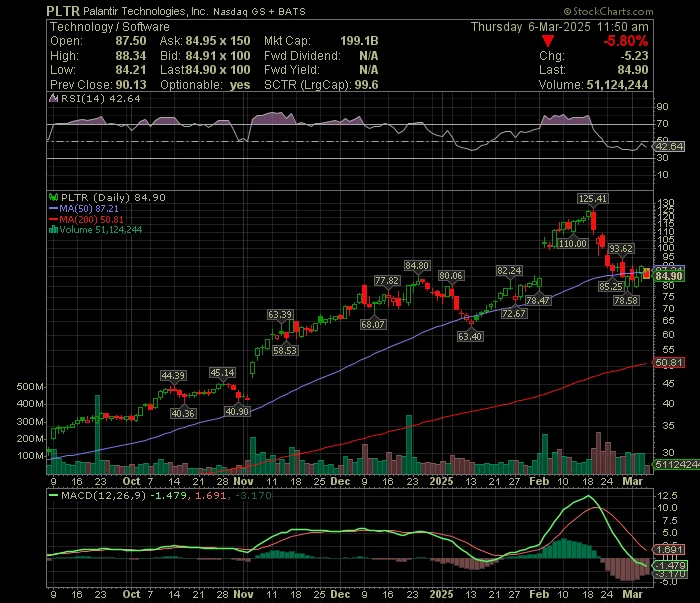Click the Chg value -5.23
Screen dimensions: 700x603
pyautogui.click(x=634, y=56)
